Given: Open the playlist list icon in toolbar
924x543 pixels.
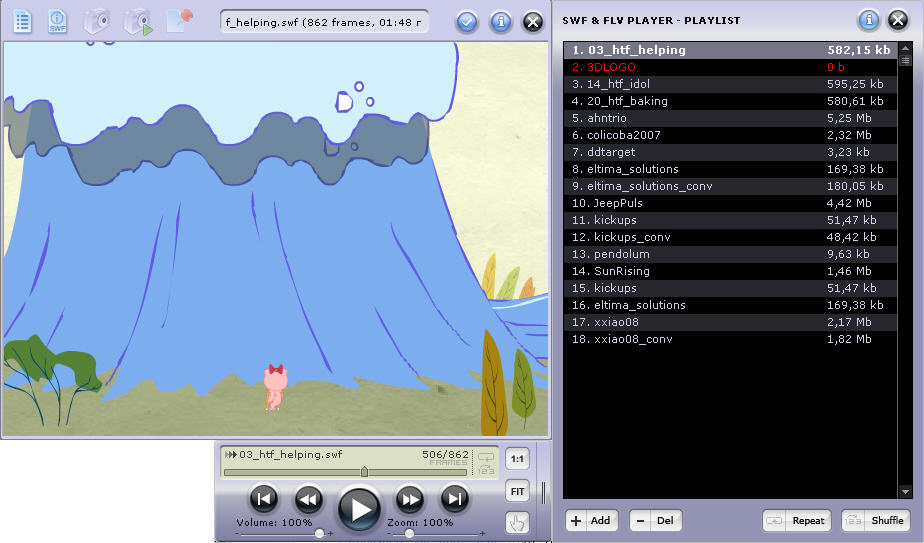Looking at the screenshot, I should click(x=22, y=22).
